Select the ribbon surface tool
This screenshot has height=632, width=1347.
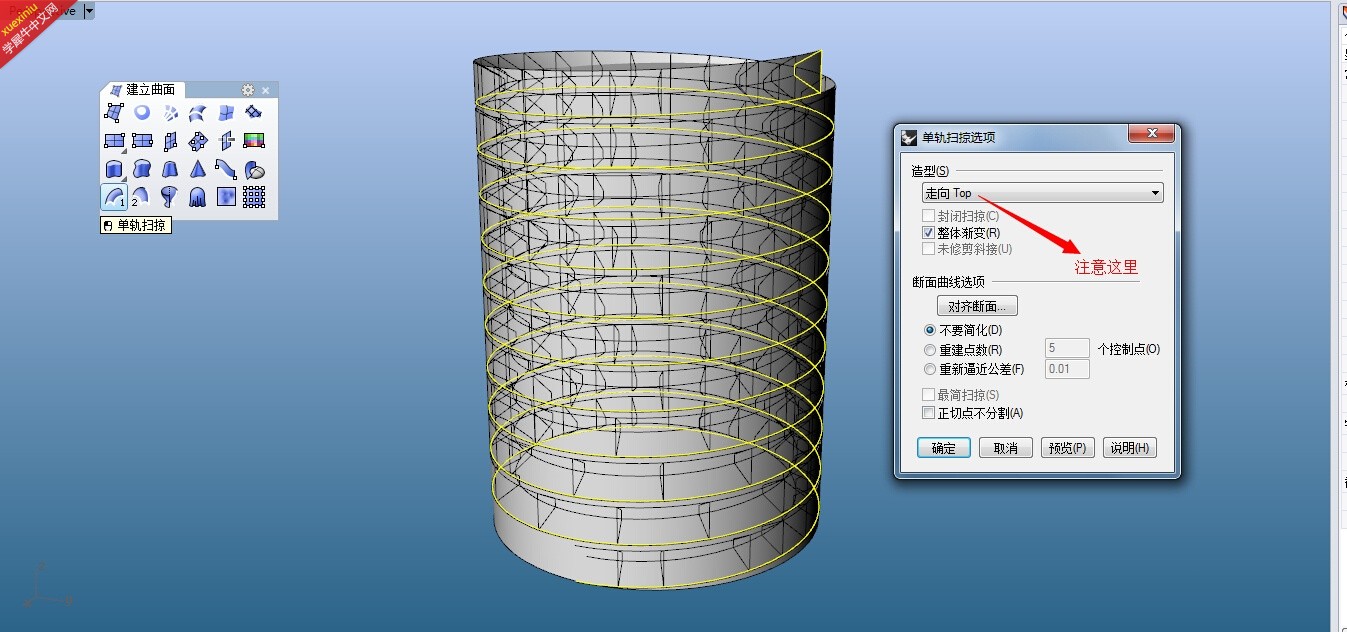pyautogui.click(x=226, y=169)
